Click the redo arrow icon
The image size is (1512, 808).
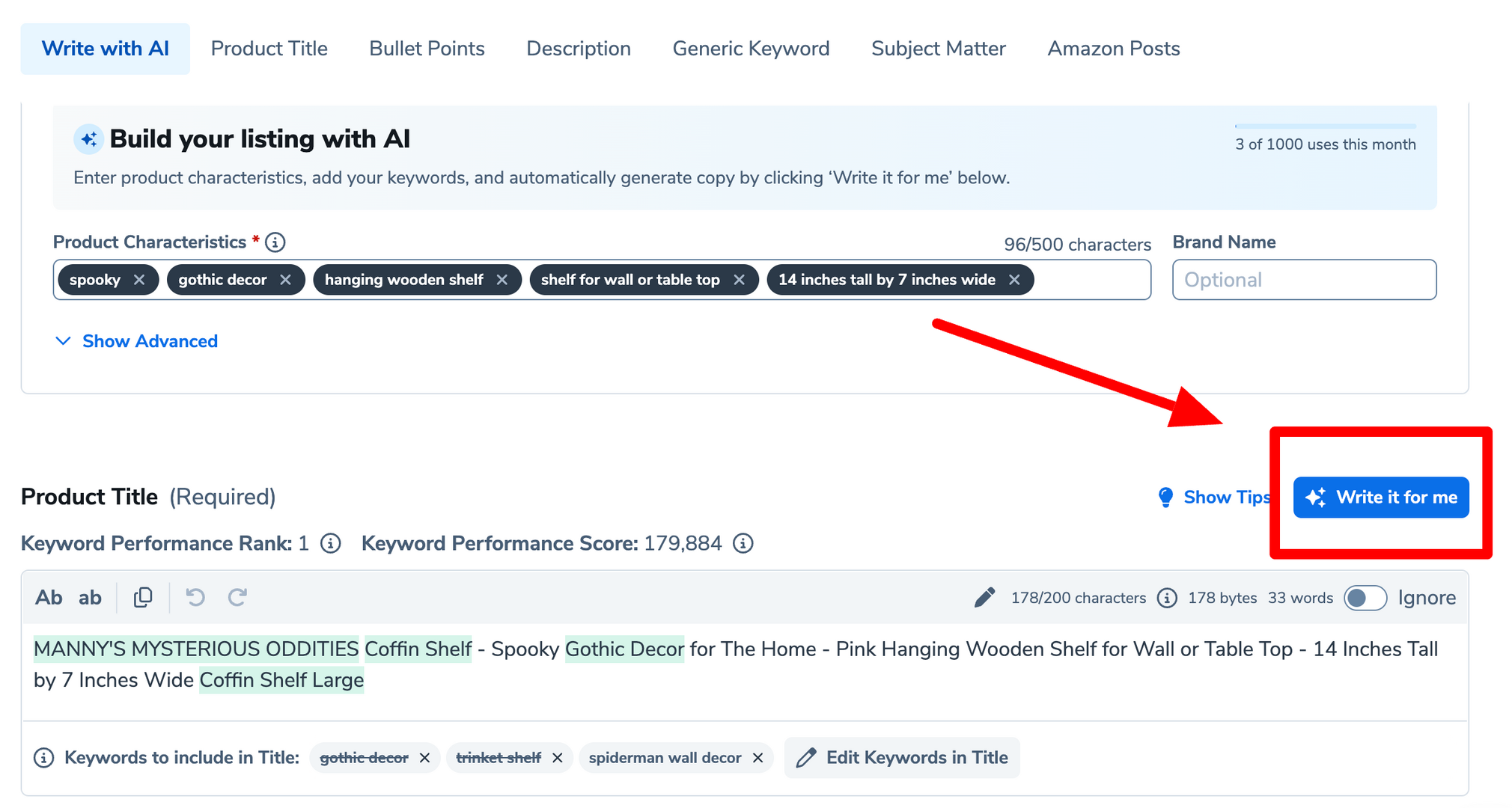pos(237,597)
